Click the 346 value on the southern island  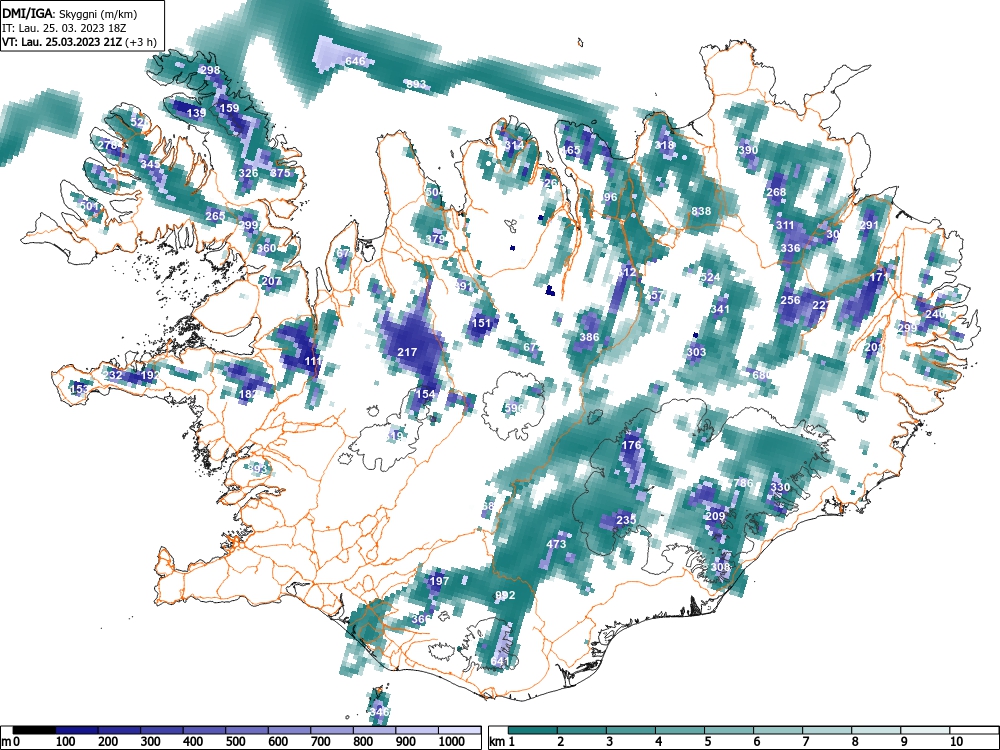pyautogui.click(x=379, y=712)
